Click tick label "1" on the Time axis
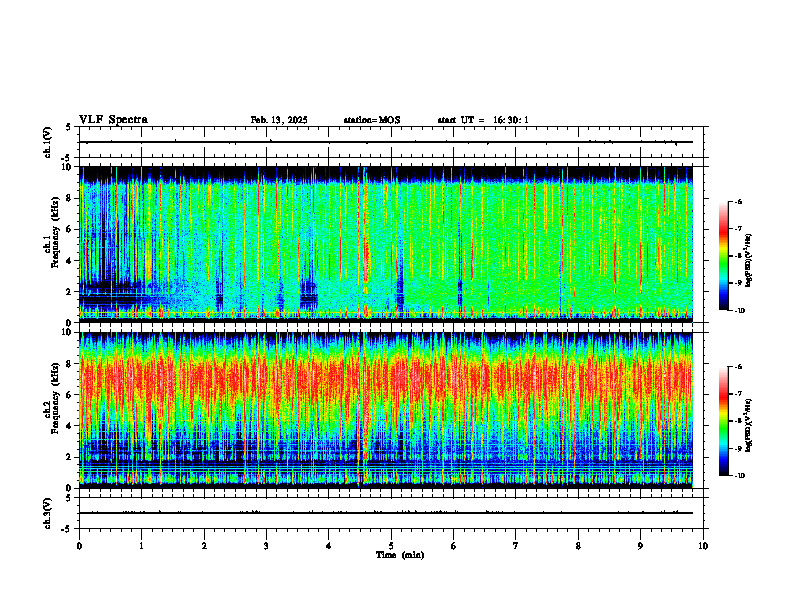Viewport: 792px width, 612px height. [x=141, y=546]
